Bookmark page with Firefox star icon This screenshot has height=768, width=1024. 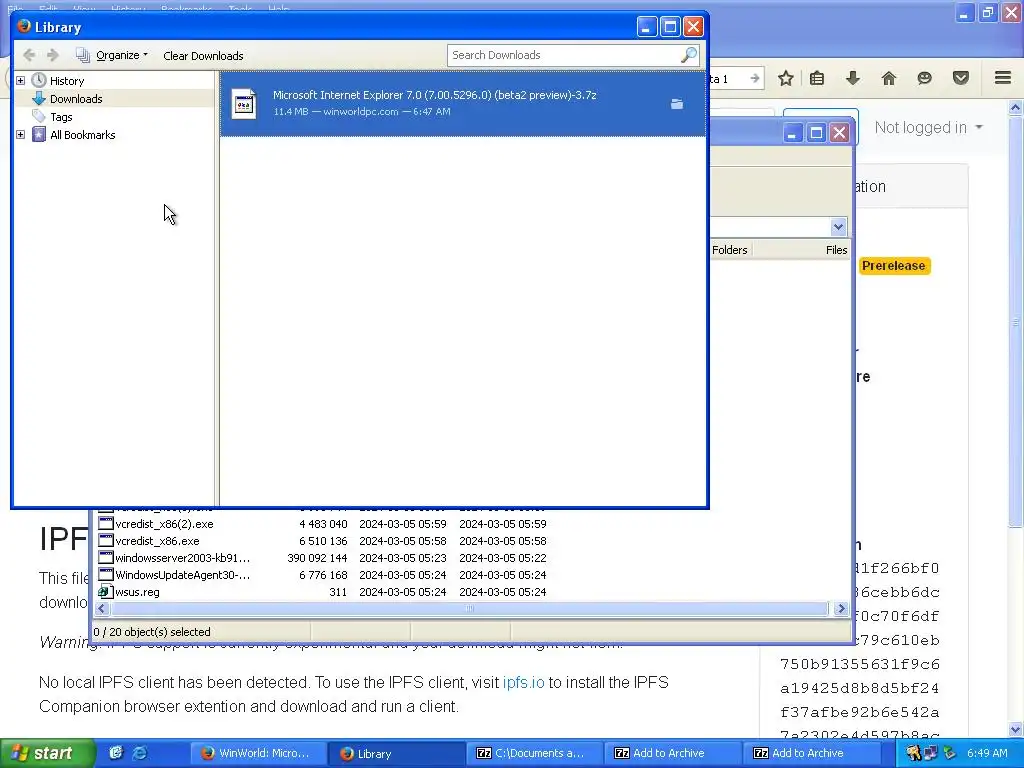[x=786, y=78]
